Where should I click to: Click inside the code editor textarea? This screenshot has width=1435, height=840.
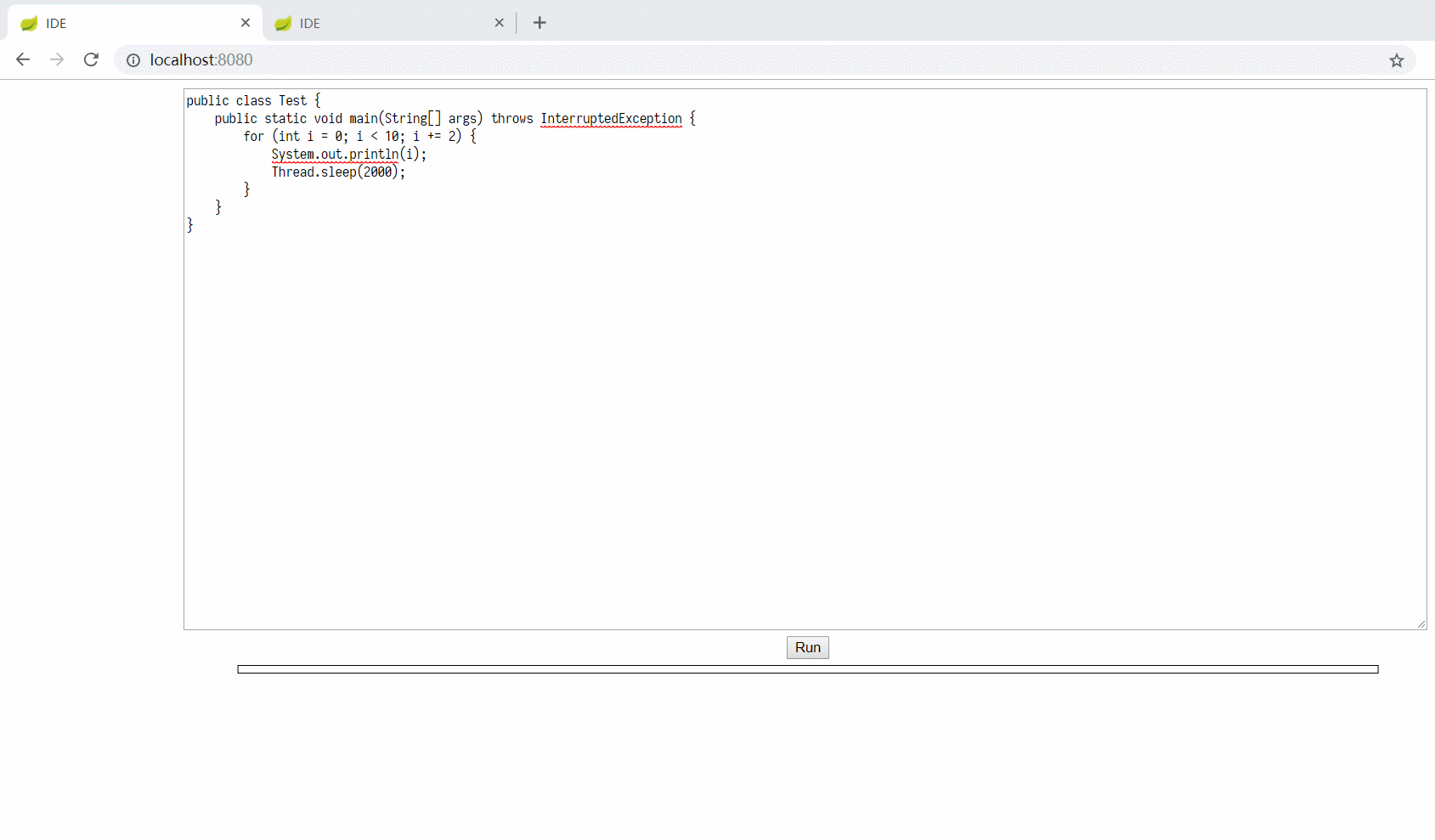805,359
